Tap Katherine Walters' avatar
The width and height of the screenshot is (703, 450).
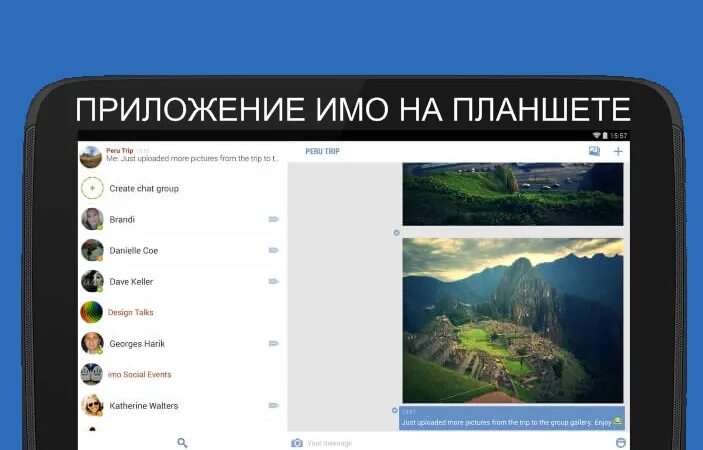coord(92,405)
